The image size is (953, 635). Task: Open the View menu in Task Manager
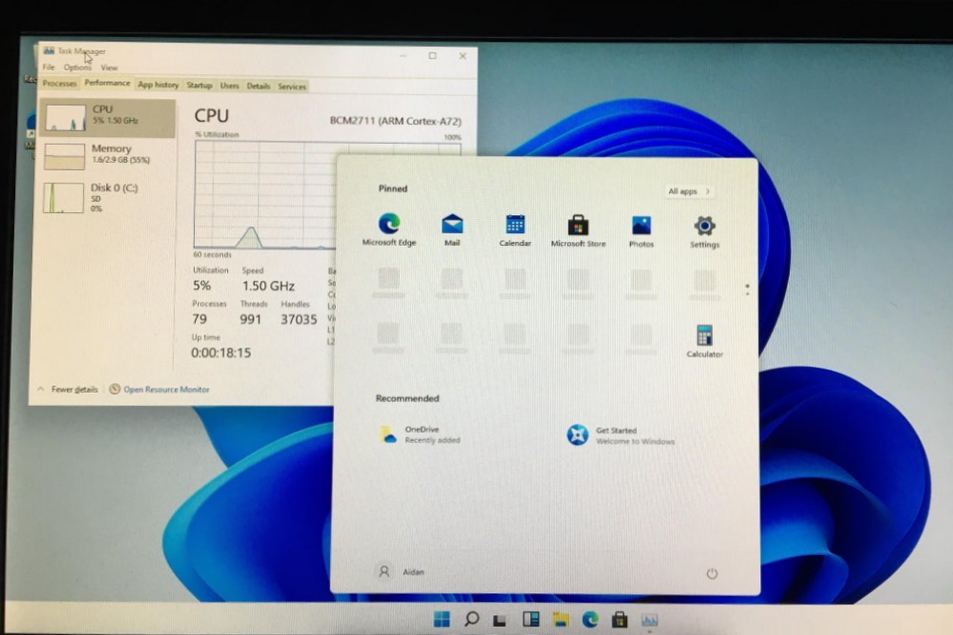click(109, 68)
